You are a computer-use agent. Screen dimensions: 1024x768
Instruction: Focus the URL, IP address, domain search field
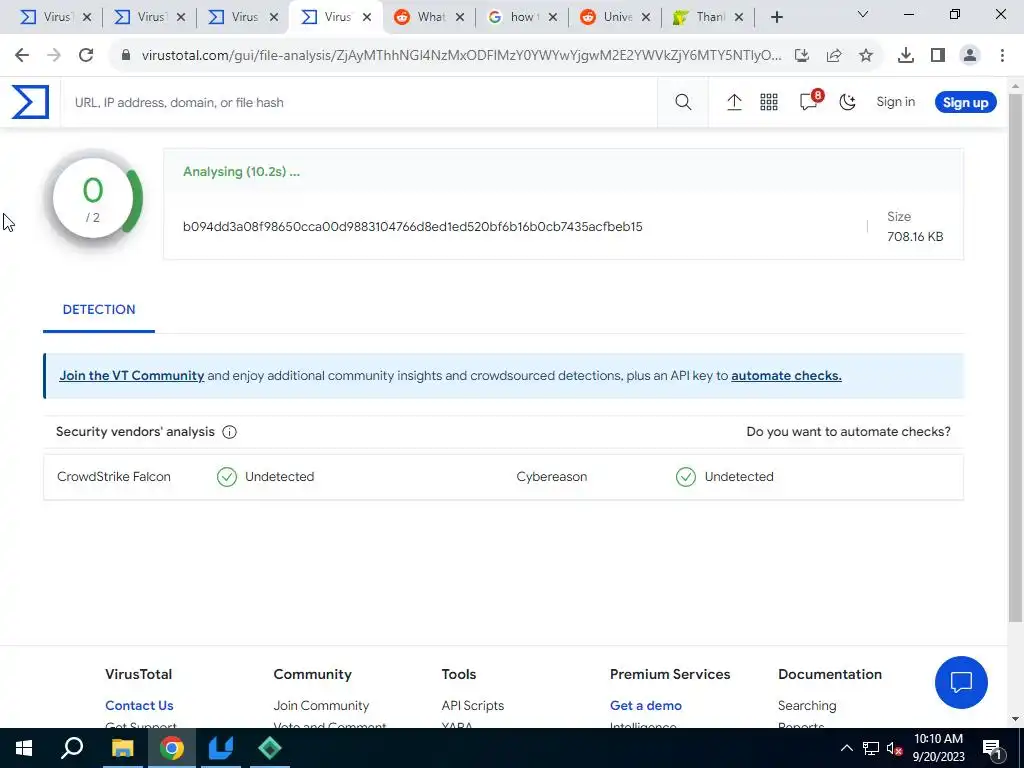[x=359, y=102]
